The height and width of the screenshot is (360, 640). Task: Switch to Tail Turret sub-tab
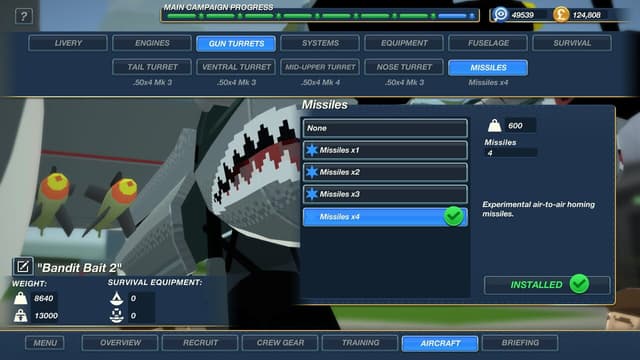pyautogui.click(x=152, y=67)
